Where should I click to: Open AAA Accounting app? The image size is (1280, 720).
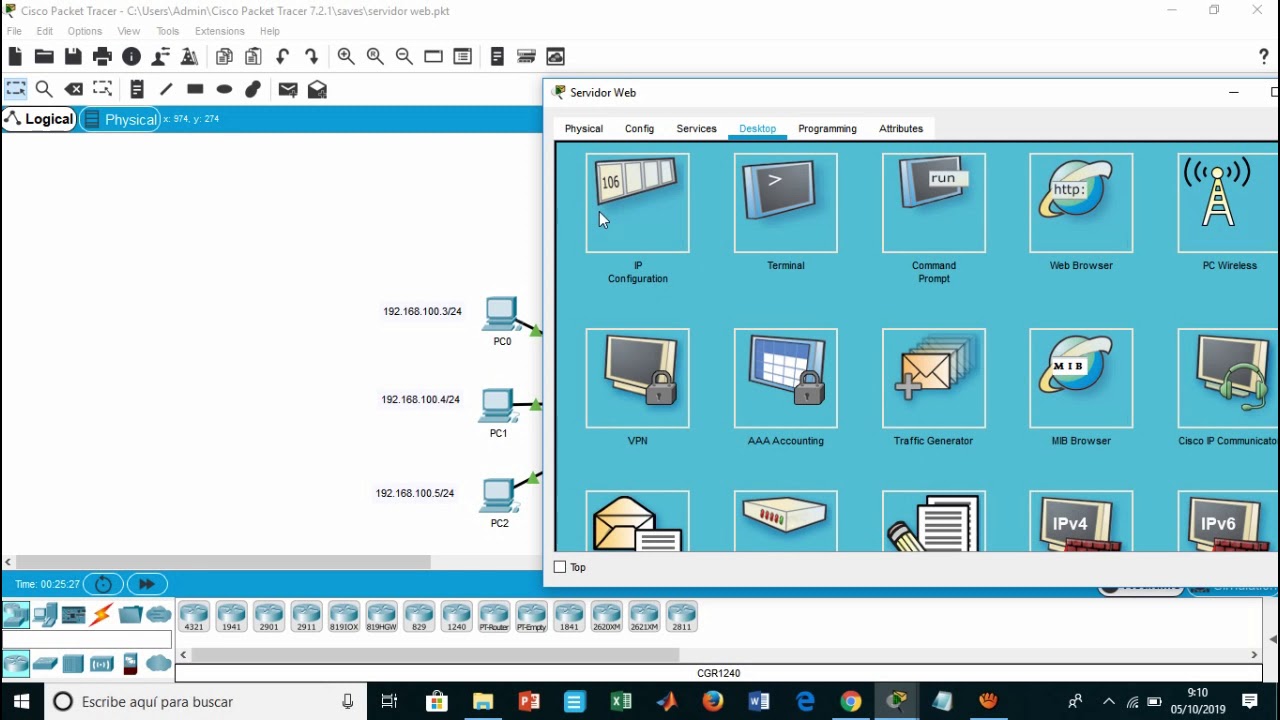(x=785, y=378)
